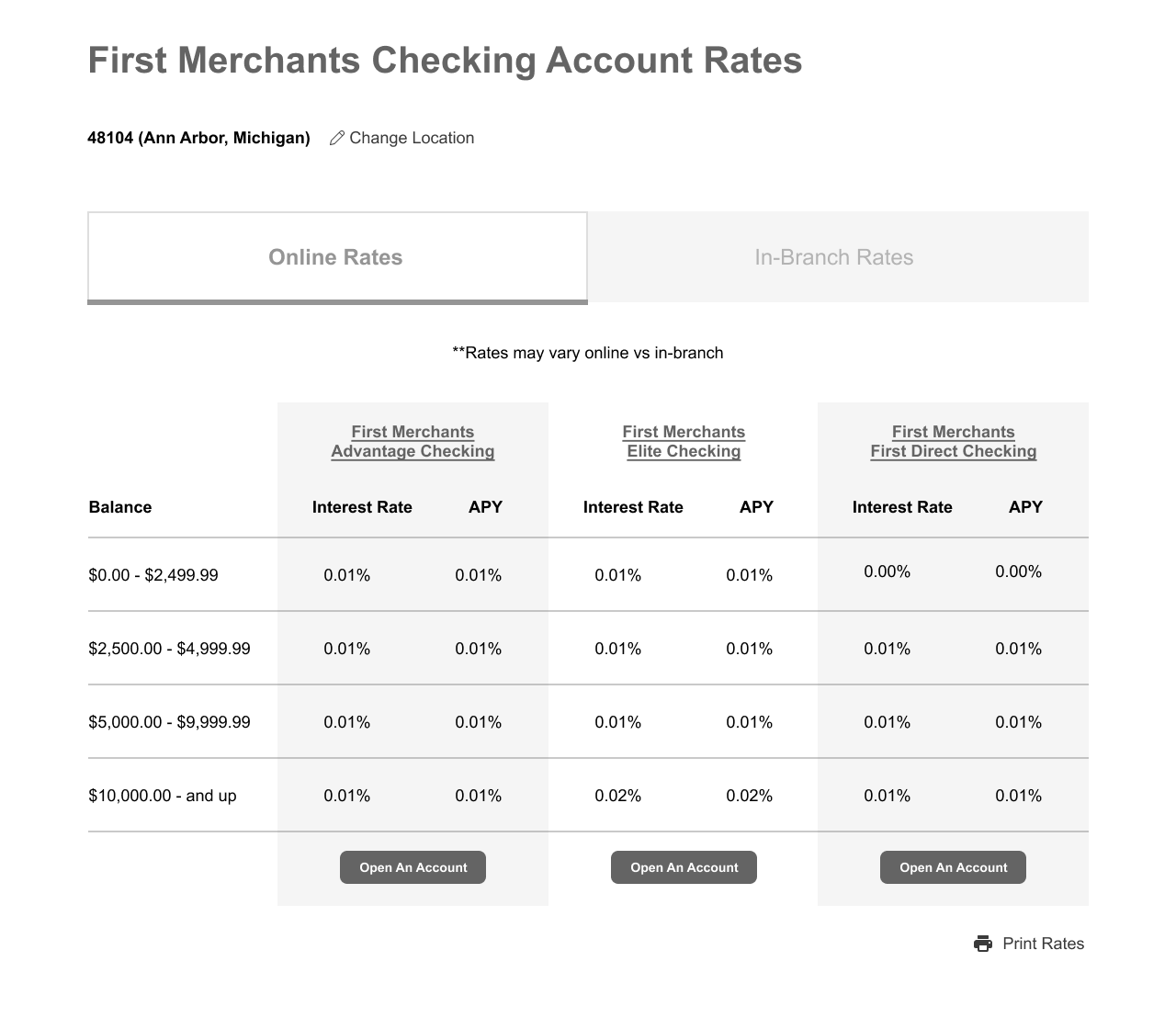Open An Account for Elite Checking
1176x1018 pixels.
[684, 867]
